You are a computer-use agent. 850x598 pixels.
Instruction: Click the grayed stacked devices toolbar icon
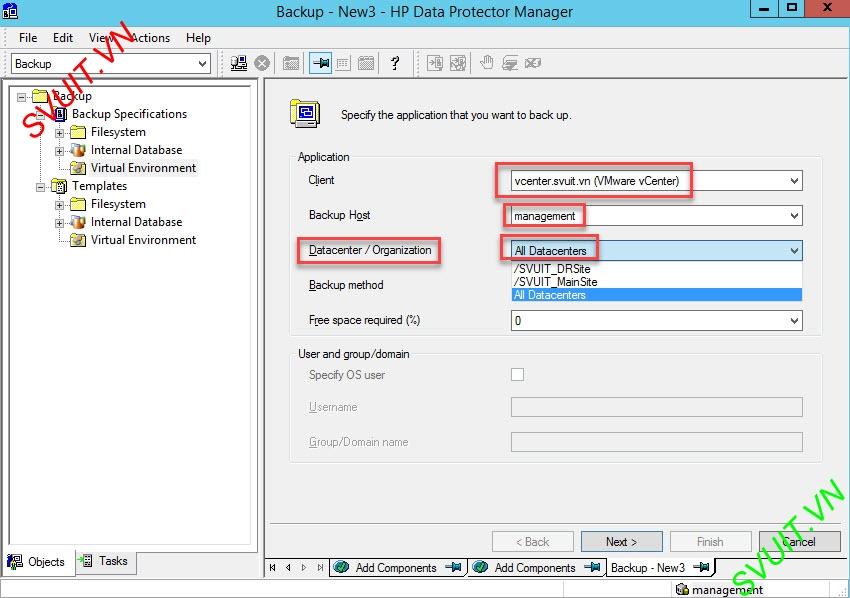(510, 63)
